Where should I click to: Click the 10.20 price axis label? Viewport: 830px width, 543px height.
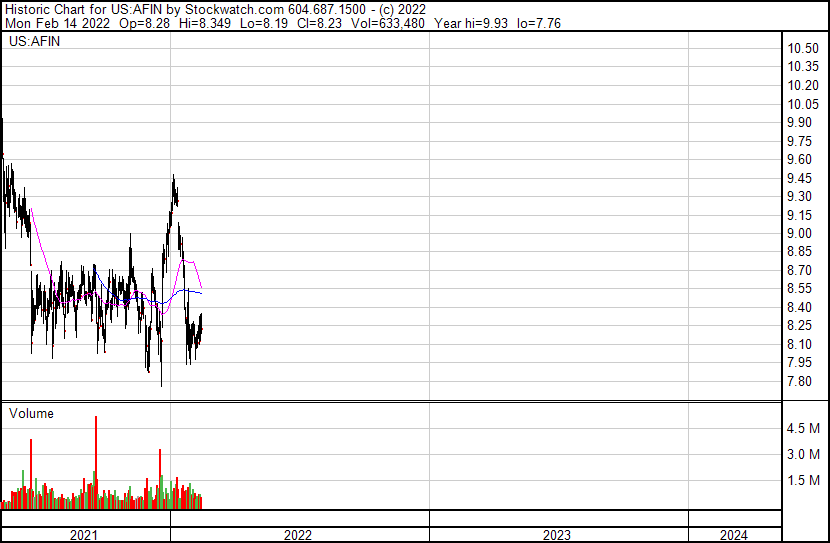[803, 85]
